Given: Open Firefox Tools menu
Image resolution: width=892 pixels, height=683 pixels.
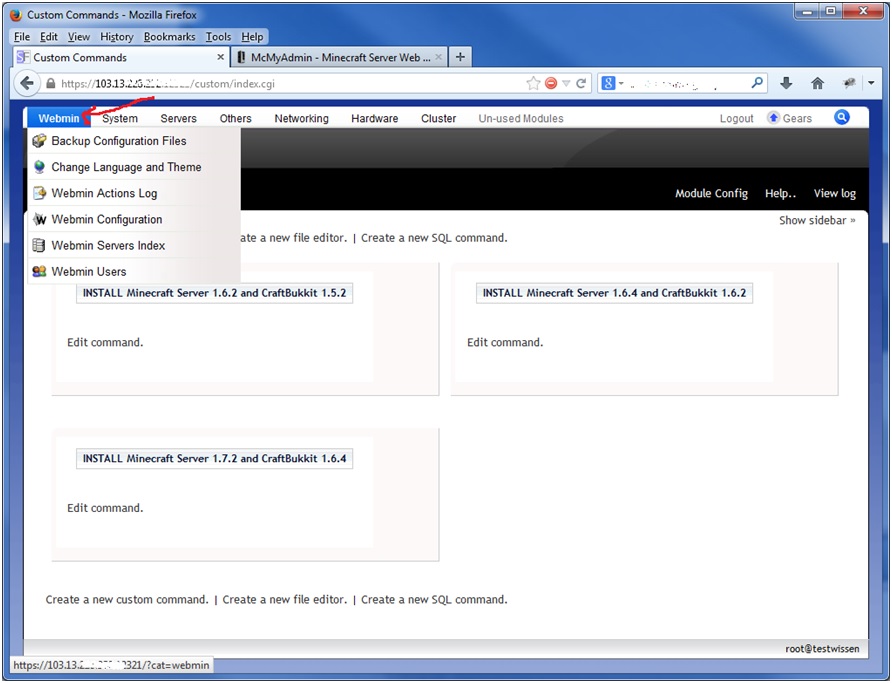Looking at the screenshot, I should pos(218,37).
